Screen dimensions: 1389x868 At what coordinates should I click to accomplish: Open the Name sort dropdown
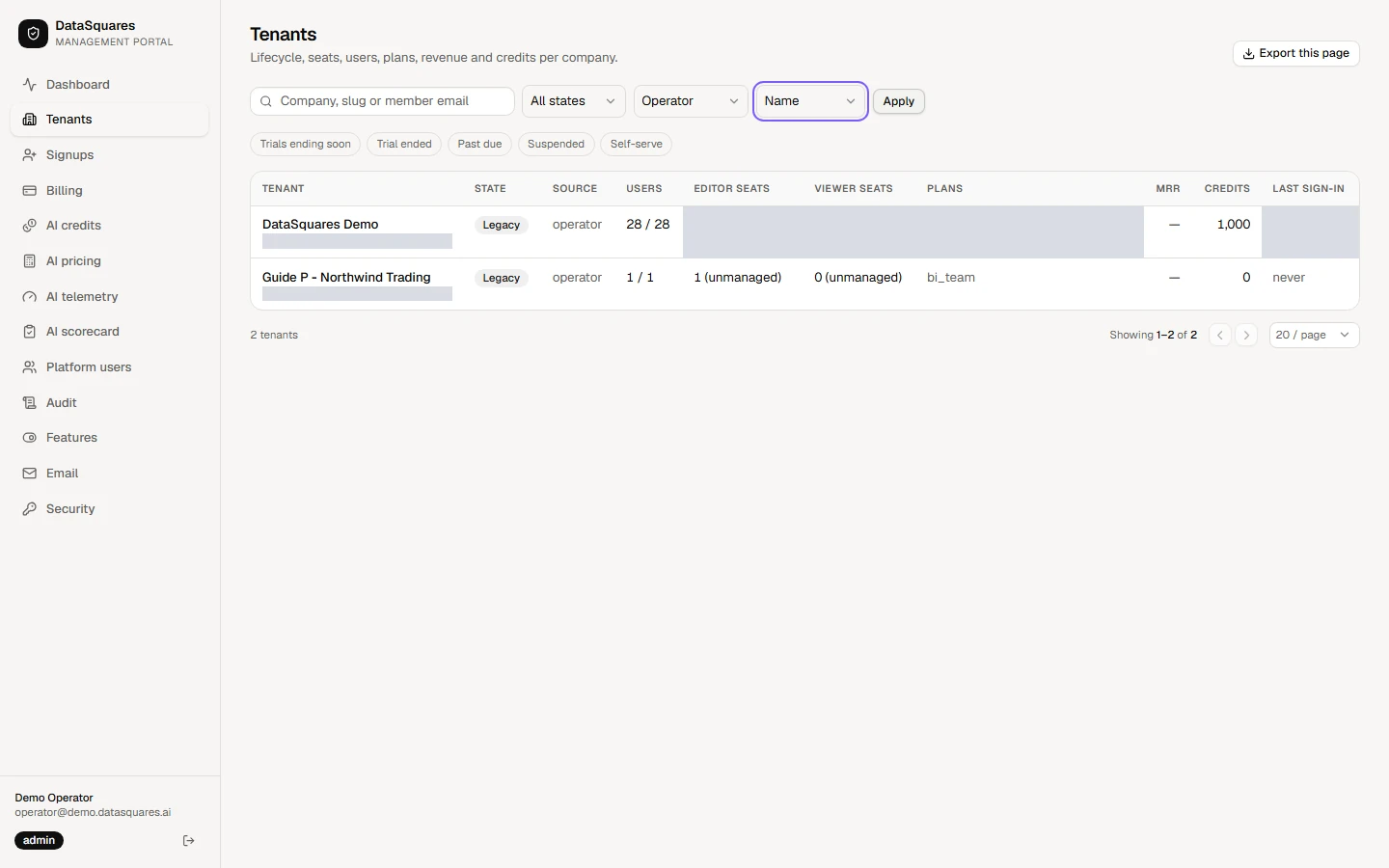point(810,101)
